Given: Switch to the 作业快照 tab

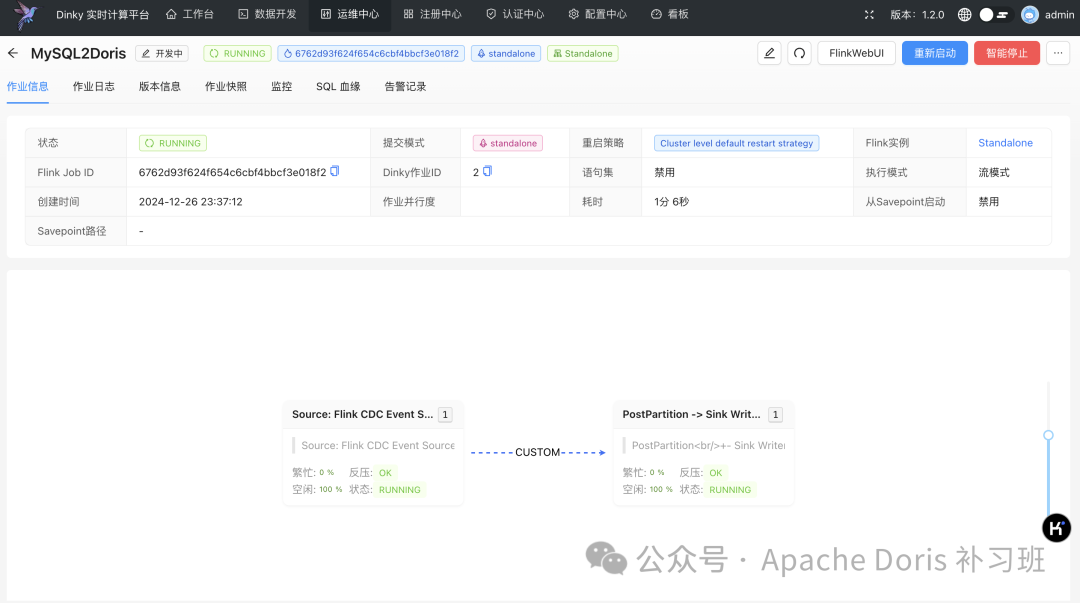Looking at the screenshot, I should click(226, 87).
